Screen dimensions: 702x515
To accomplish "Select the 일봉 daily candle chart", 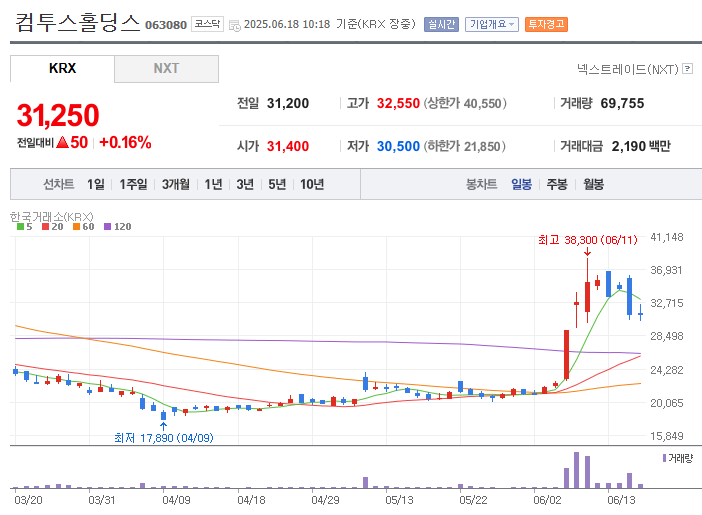I will click(521, 184).
